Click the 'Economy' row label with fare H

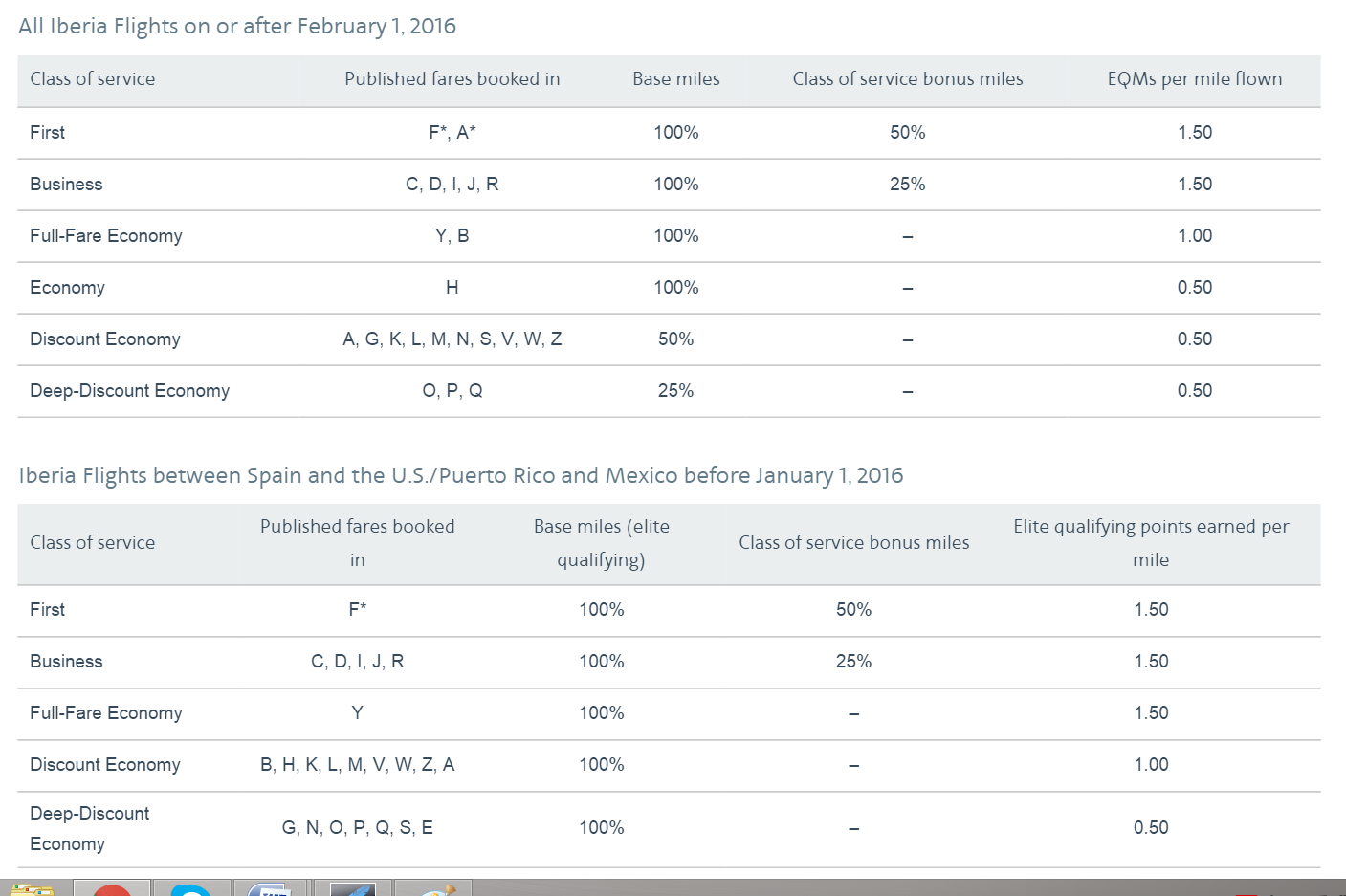[x=67, y=288]
